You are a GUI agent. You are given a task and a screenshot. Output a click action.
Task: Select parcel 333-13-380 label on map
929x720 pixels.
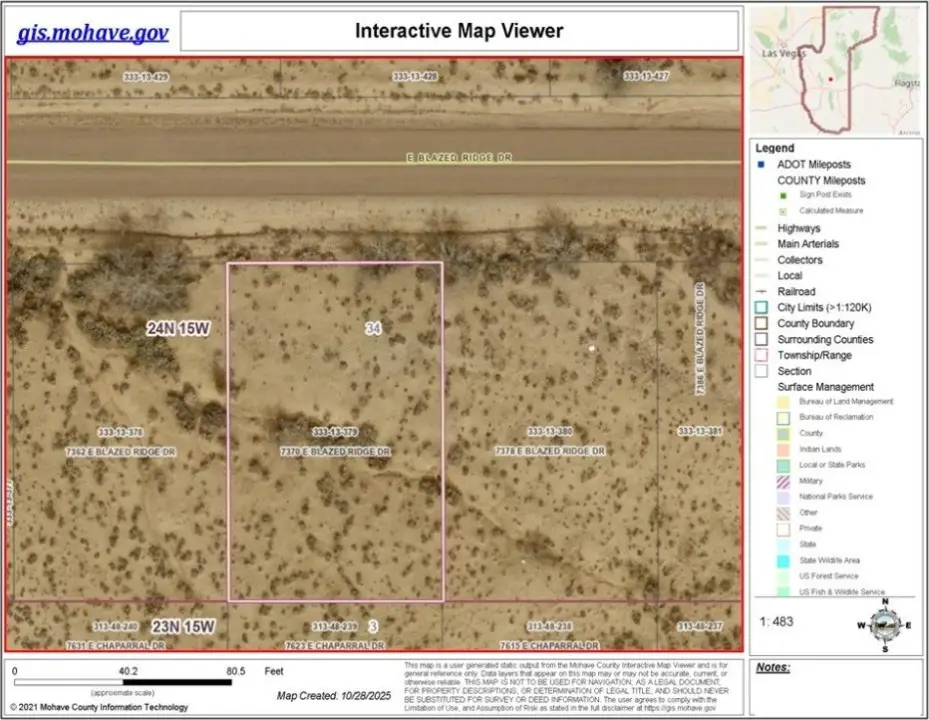coord(549,432)
